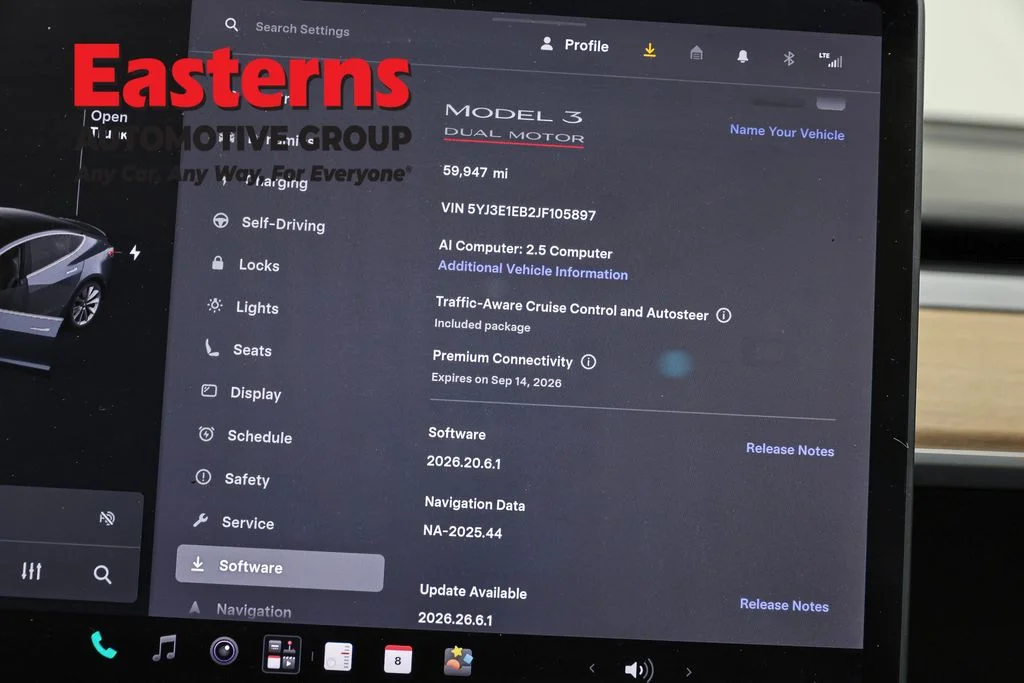Tap the 59,947 mi odometer reading
The image size is (1024, 683).
click(475, 172)
